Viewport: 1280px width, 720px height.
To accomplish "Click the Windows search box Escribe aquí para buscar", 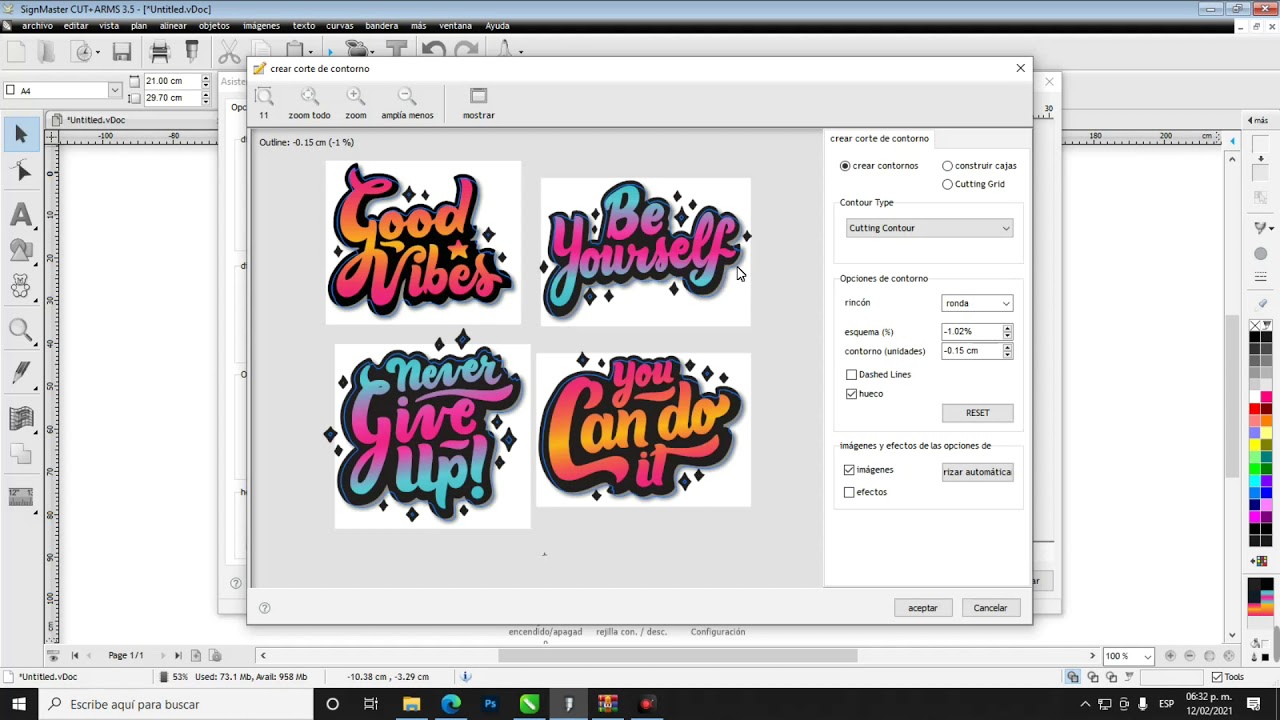I will (x=176, y=704).
